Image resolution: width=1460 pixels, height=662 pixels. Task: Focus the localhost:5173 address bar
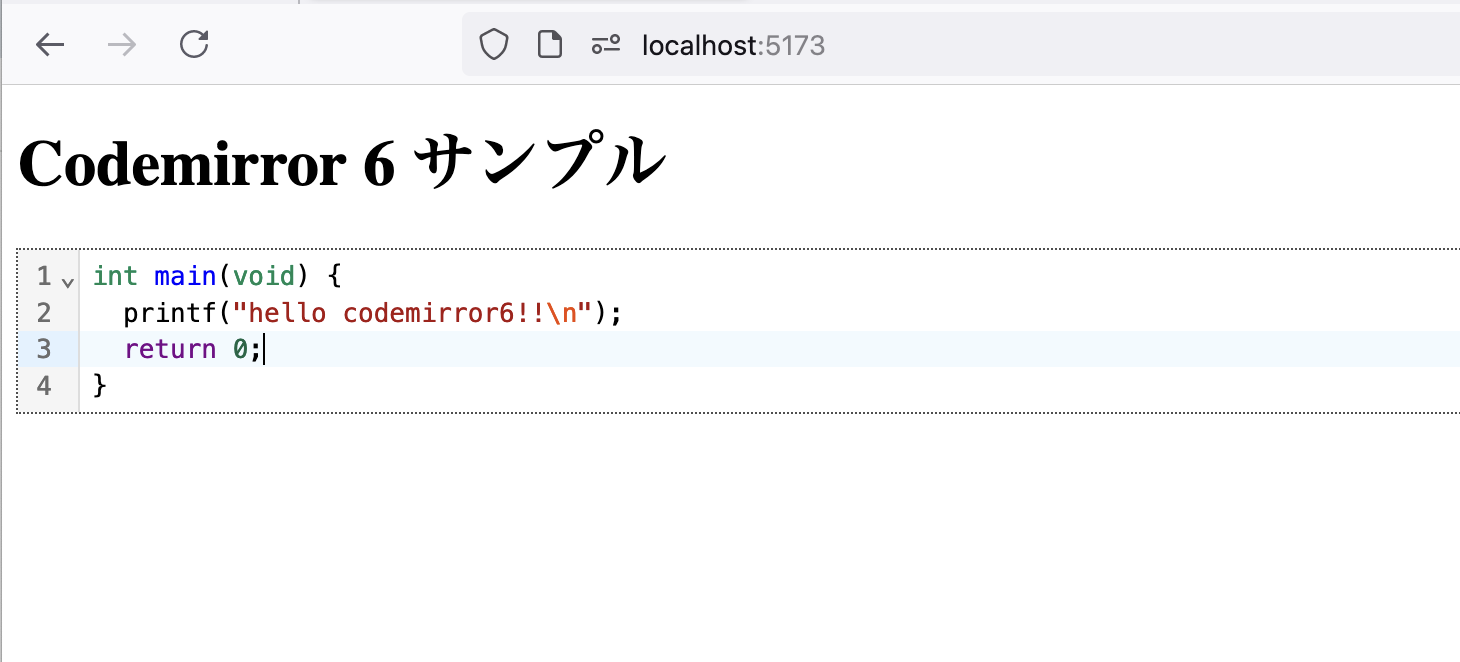[x=960, y=45]
